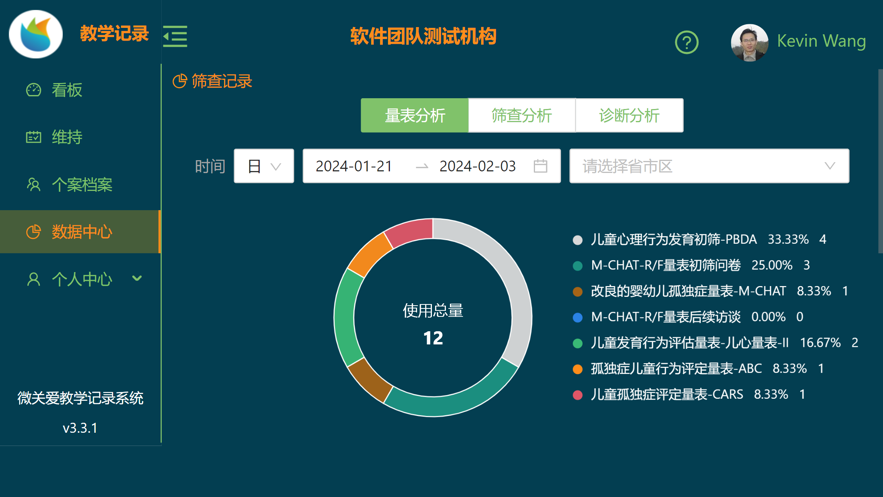Click Kevin Wang's avatar photo
The image size is (883, 497).
(x=749, y=42)
